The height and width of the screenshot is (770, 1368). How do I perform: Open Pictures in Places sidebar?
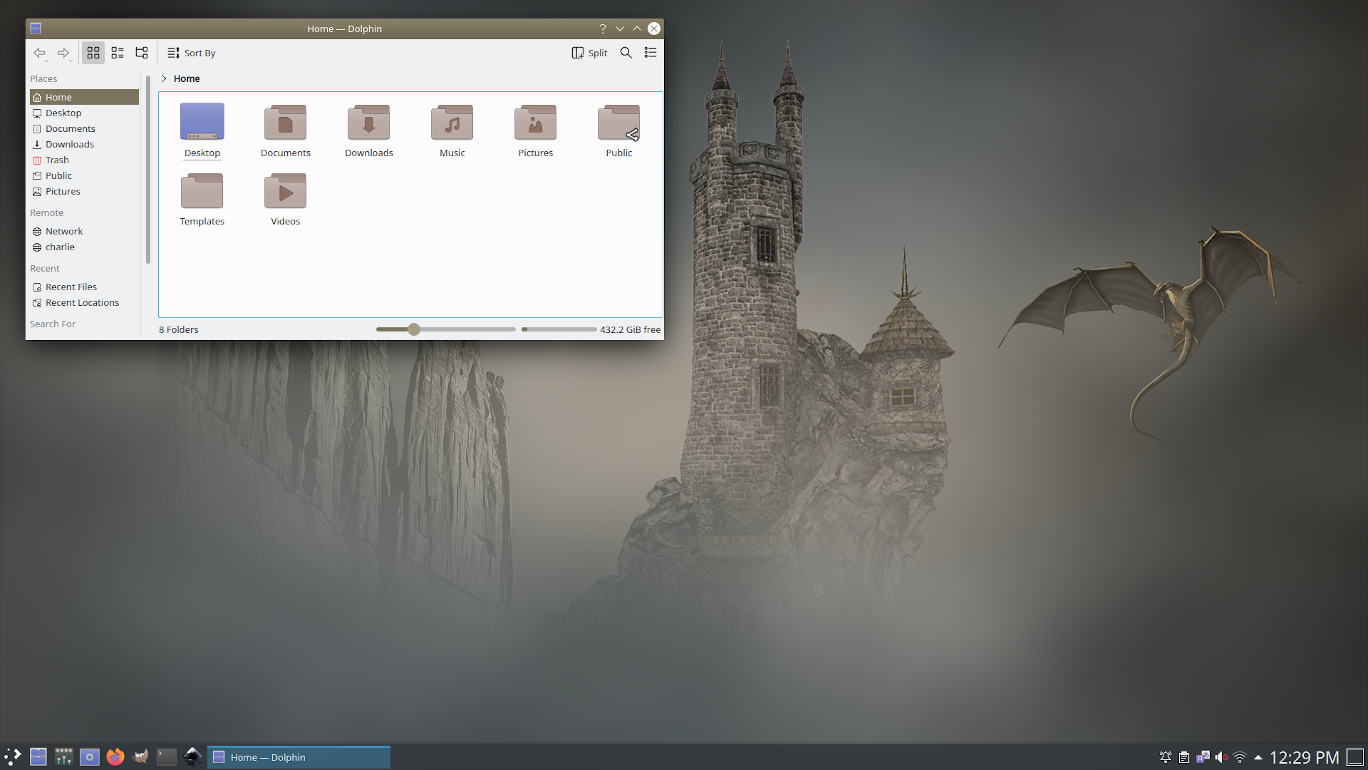pyautogui.click(x=84, y=191)
